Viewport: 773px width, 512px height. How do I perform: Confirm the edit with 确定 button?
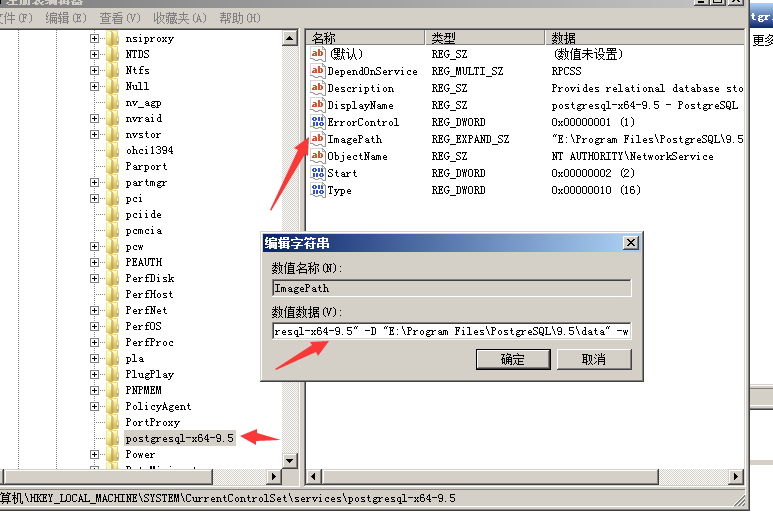tap(513, 359)
